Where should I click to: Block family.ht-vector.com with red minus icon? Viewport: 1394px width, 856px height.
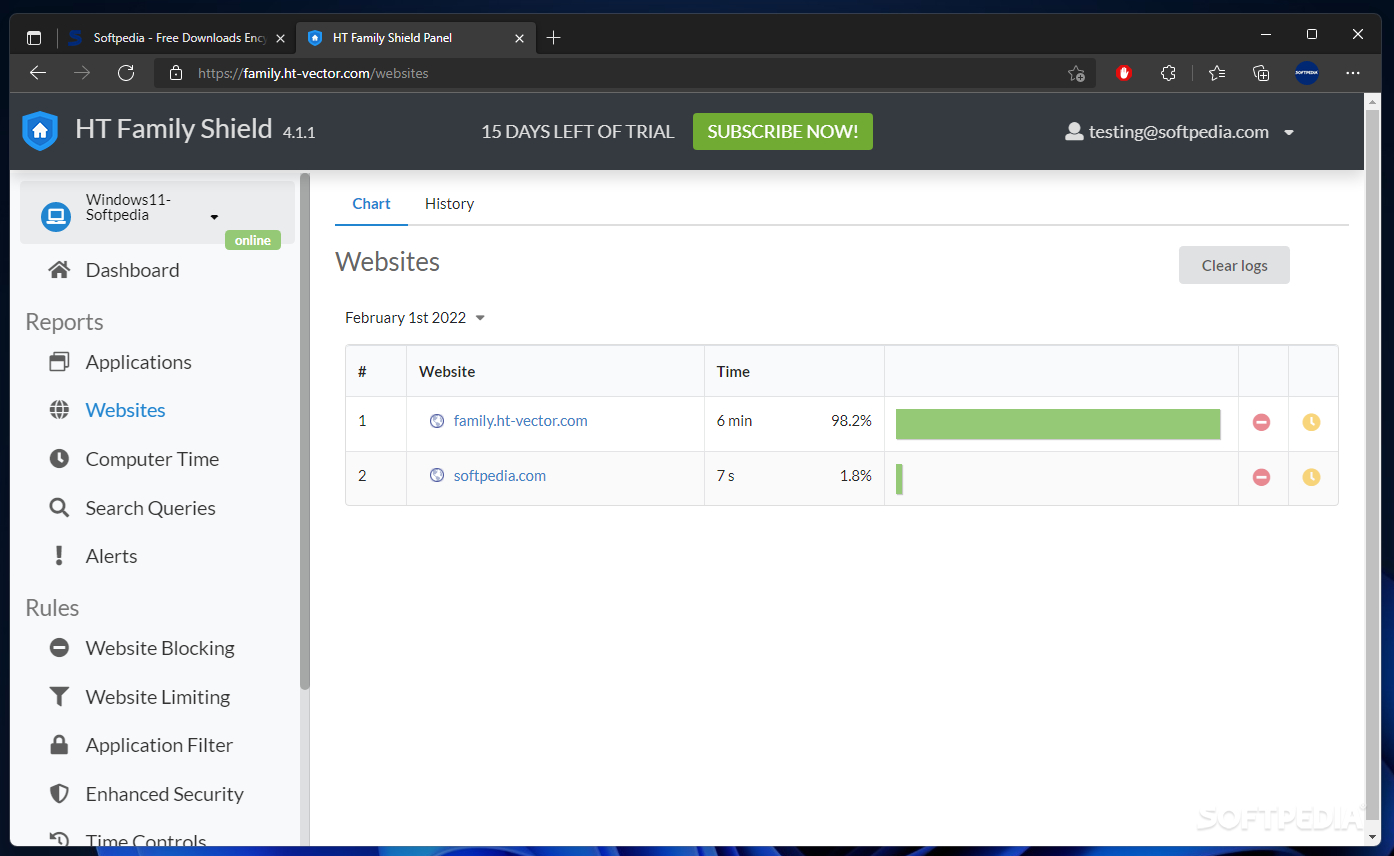(1262, 422)
